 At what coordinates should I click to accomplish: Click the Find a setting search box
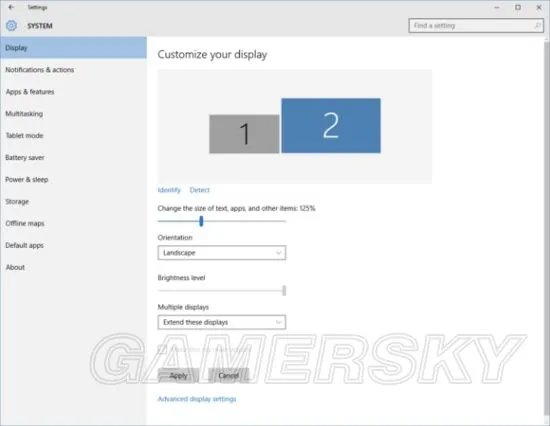click(476, 26)
